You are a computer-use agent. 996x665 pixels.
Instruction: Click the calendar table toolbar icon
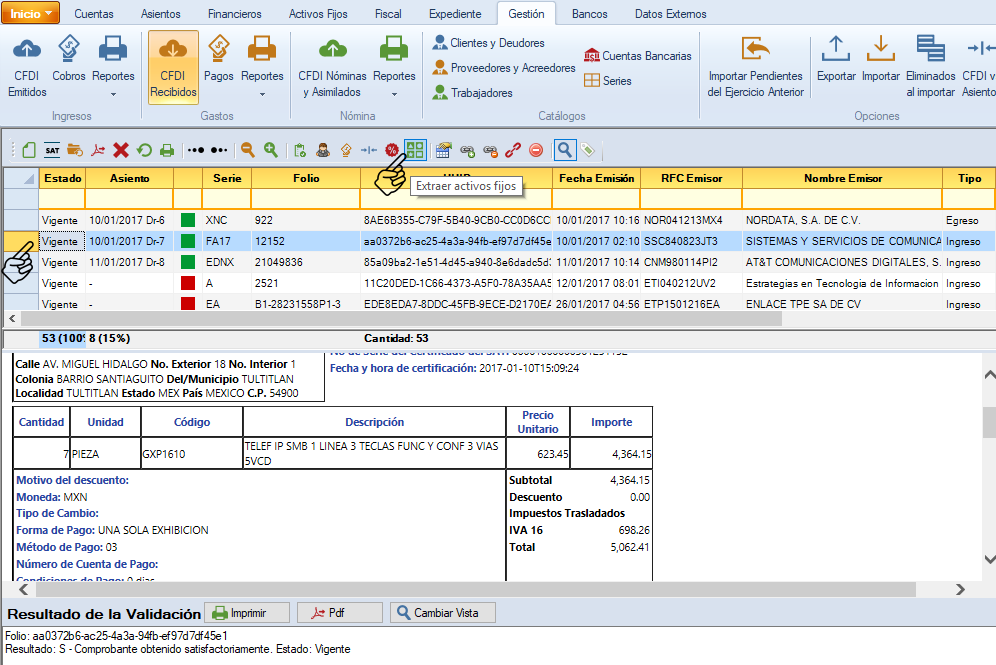click(x=443, y=151)
